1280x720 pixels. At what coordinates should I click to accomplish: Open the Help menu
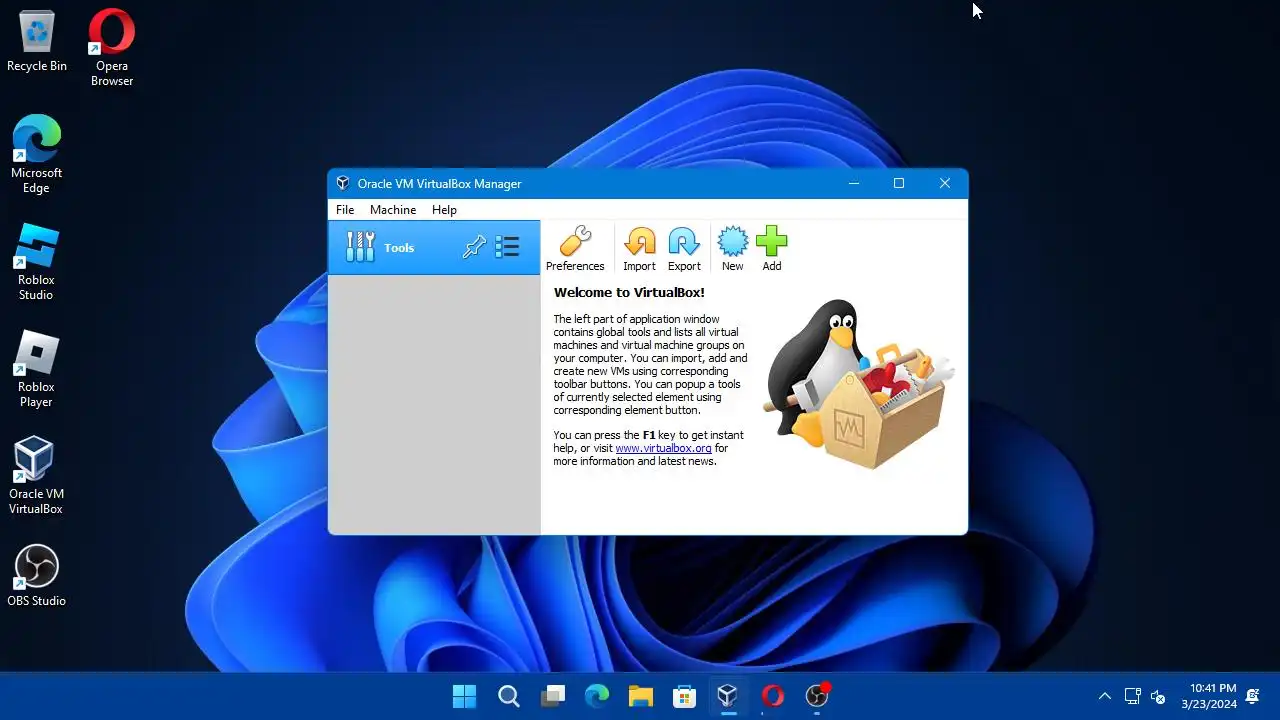click(x=444, y=210)
